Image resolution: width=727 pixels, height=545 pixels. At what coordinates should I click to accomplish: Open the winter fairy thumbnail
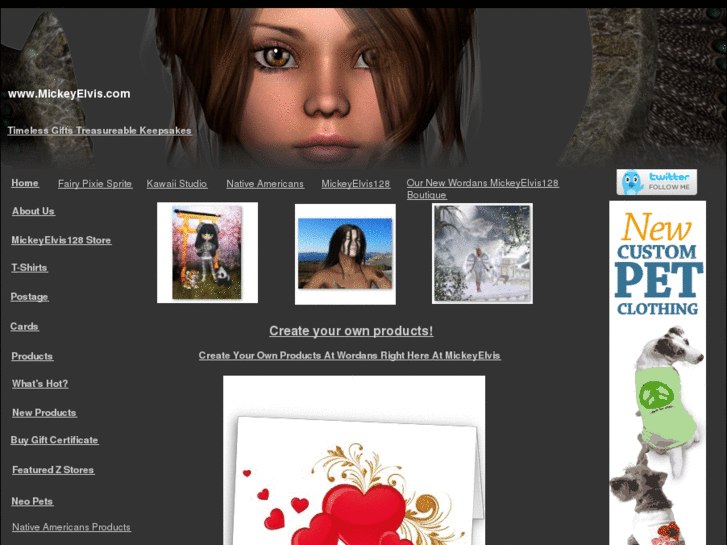coord(482,254)
